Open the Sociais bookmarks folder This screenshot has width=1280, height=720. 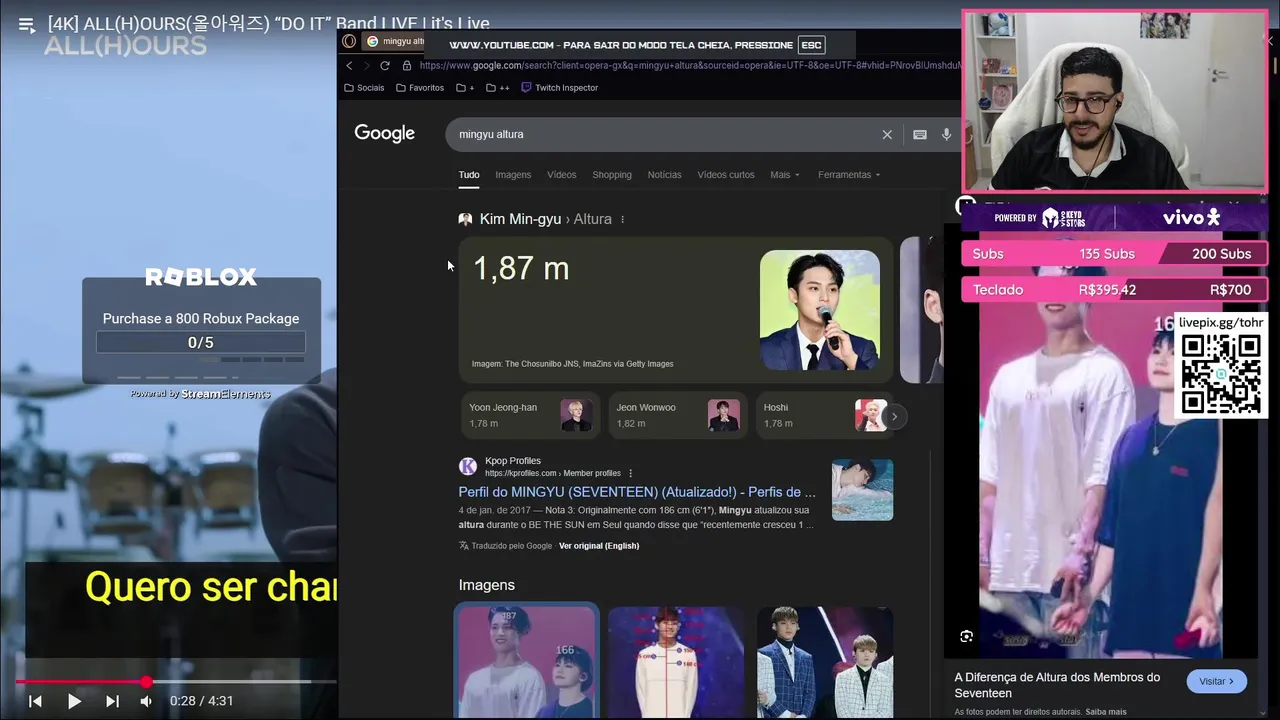(x=364, y=88)
